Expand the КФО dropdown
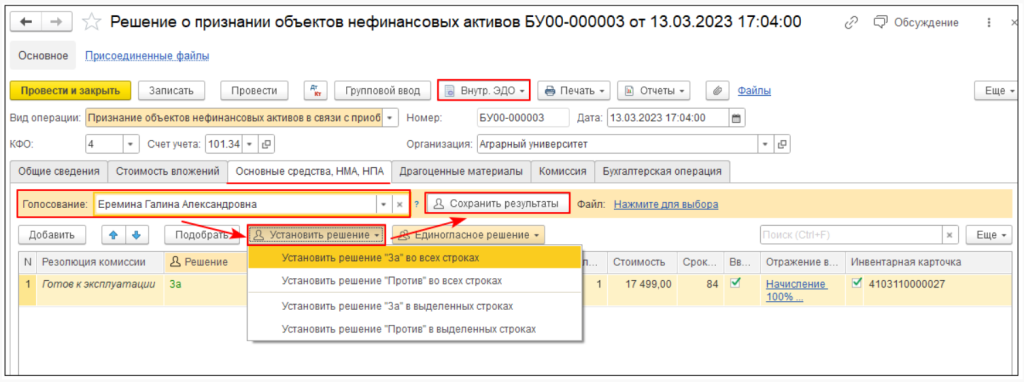1024x382 pixels. point(130,144)
